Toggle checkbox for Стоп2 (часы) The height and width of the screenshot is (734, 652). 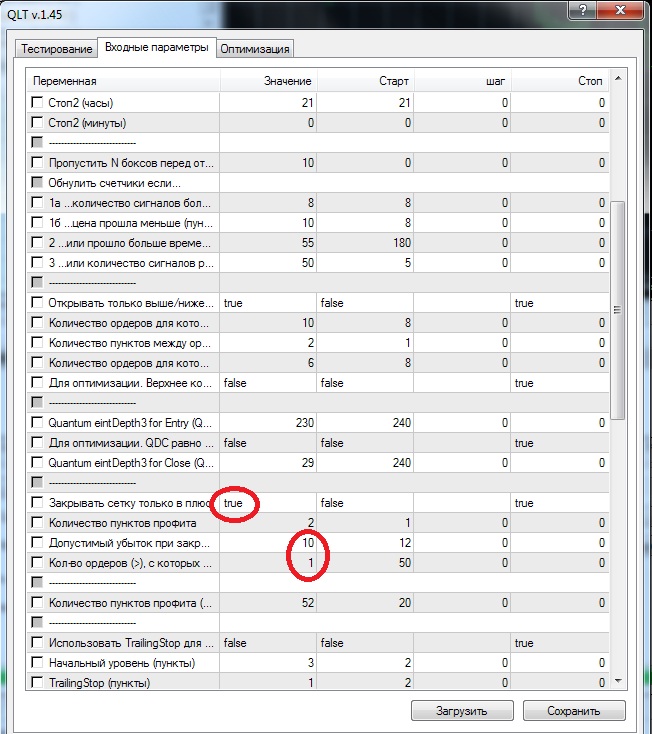point(37,102)
